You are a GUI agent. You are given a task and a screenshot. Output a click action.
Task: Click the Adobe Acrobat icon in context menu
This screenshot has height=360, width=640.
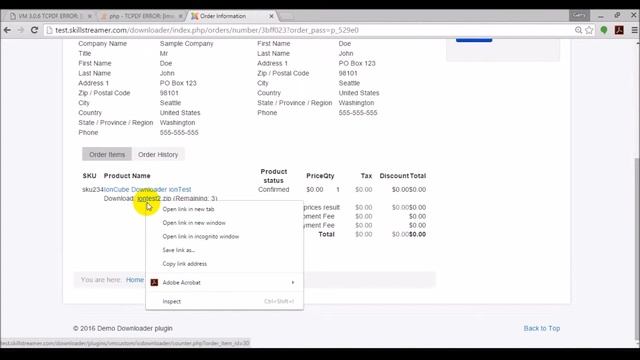point(154,282)
